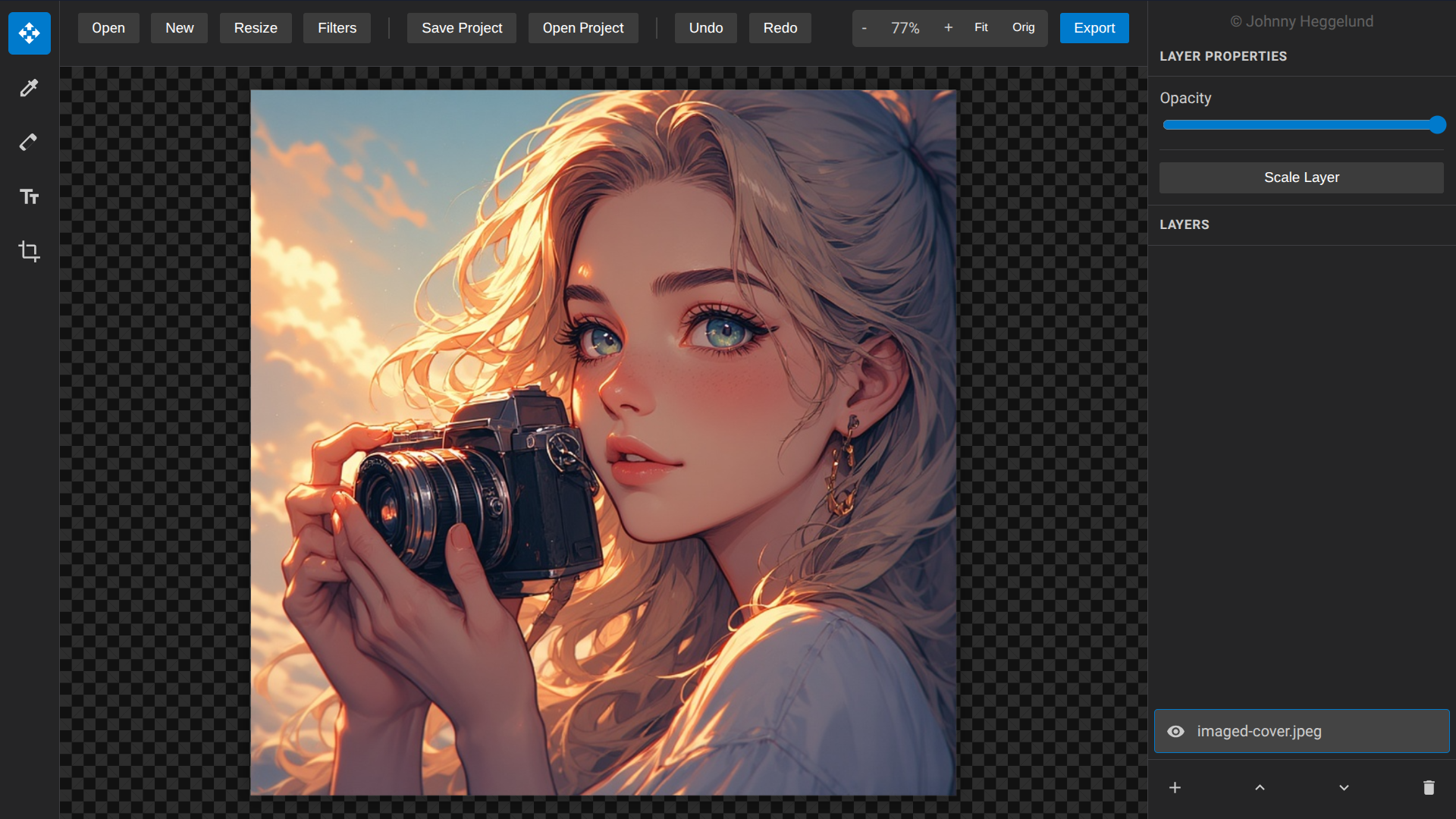This screenshot has height=819, width=1456.
Task: Toggle visibility of imaged-cover.jpeg layer
Action: 1176,731
